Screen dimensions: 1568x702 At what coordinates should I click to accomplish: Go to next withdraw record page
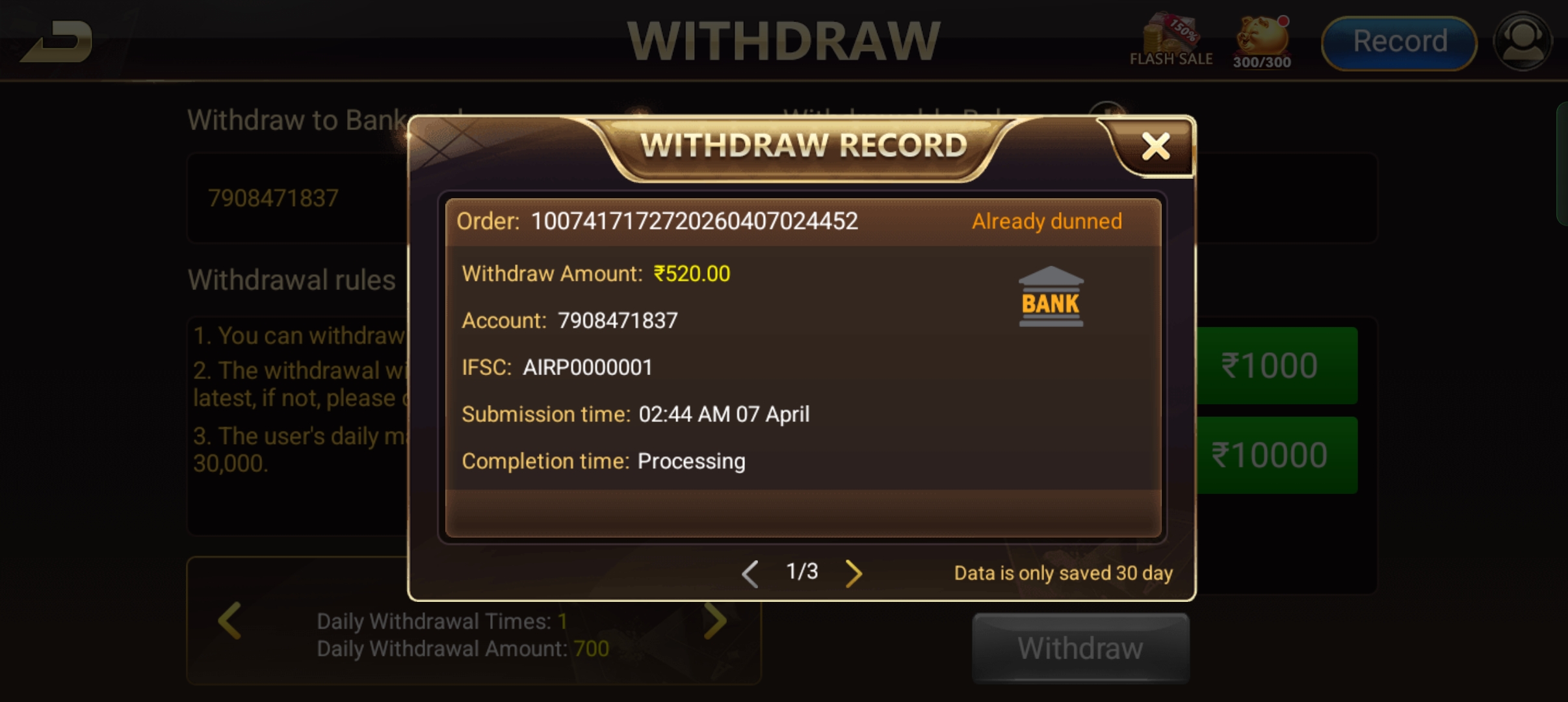pyautogui.click(x=854, y=573)
